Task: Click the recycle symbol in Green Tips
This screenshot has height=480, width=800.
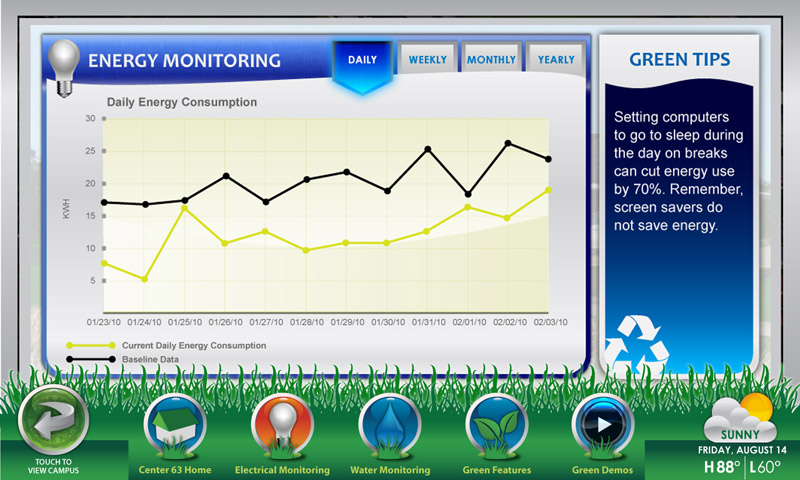Action: (x=636, y=343)
